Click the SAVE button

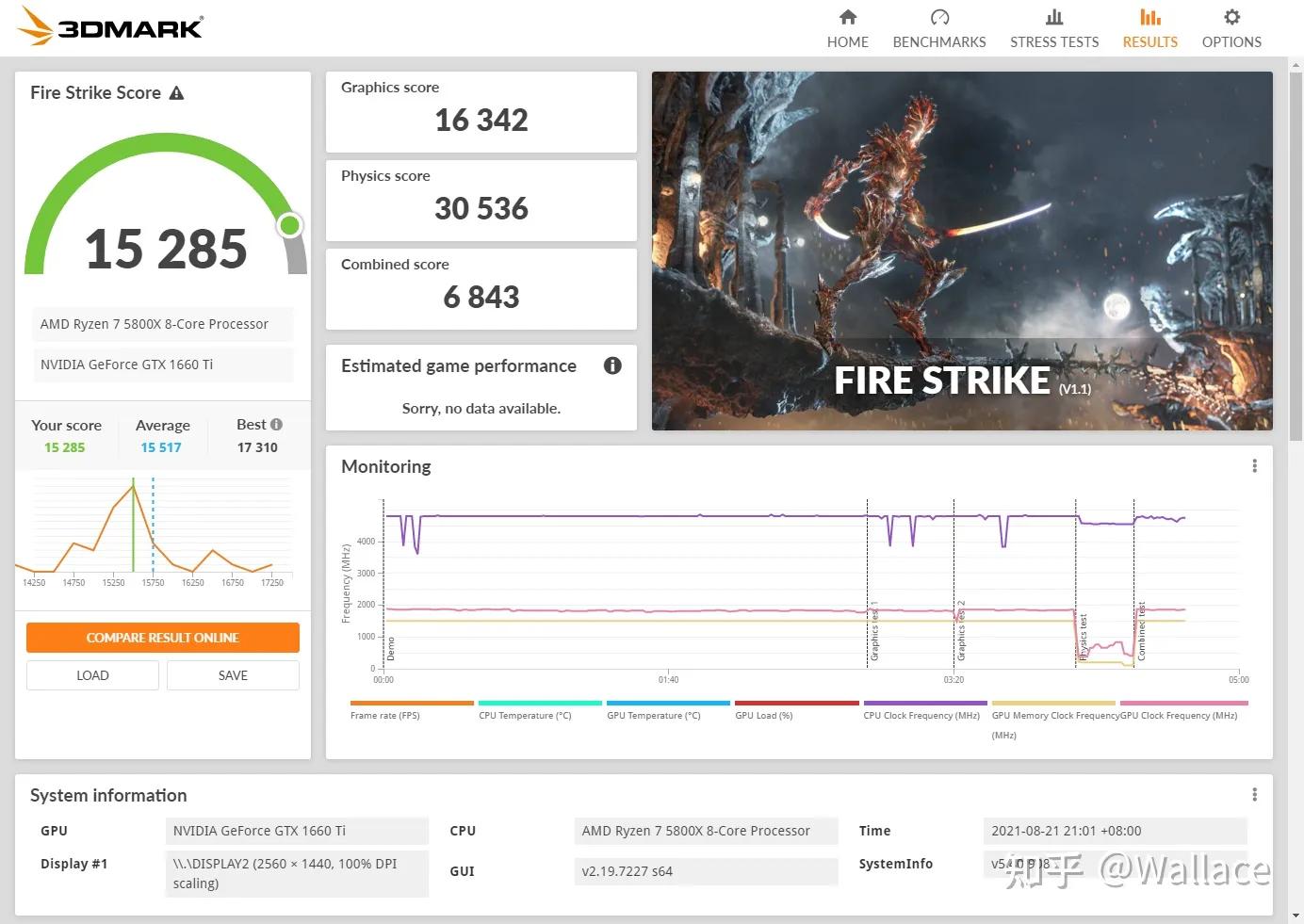click(233, 674)
